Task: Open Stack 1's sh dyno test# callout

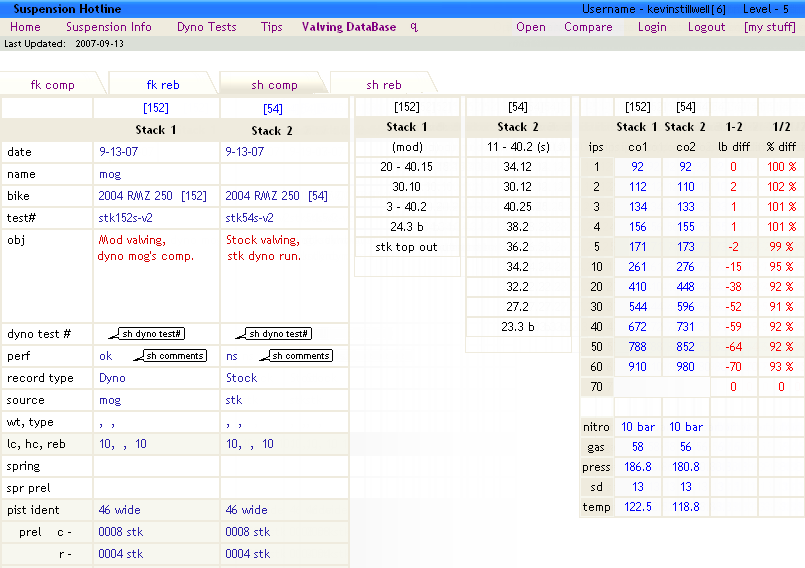Action: (152, 334)
